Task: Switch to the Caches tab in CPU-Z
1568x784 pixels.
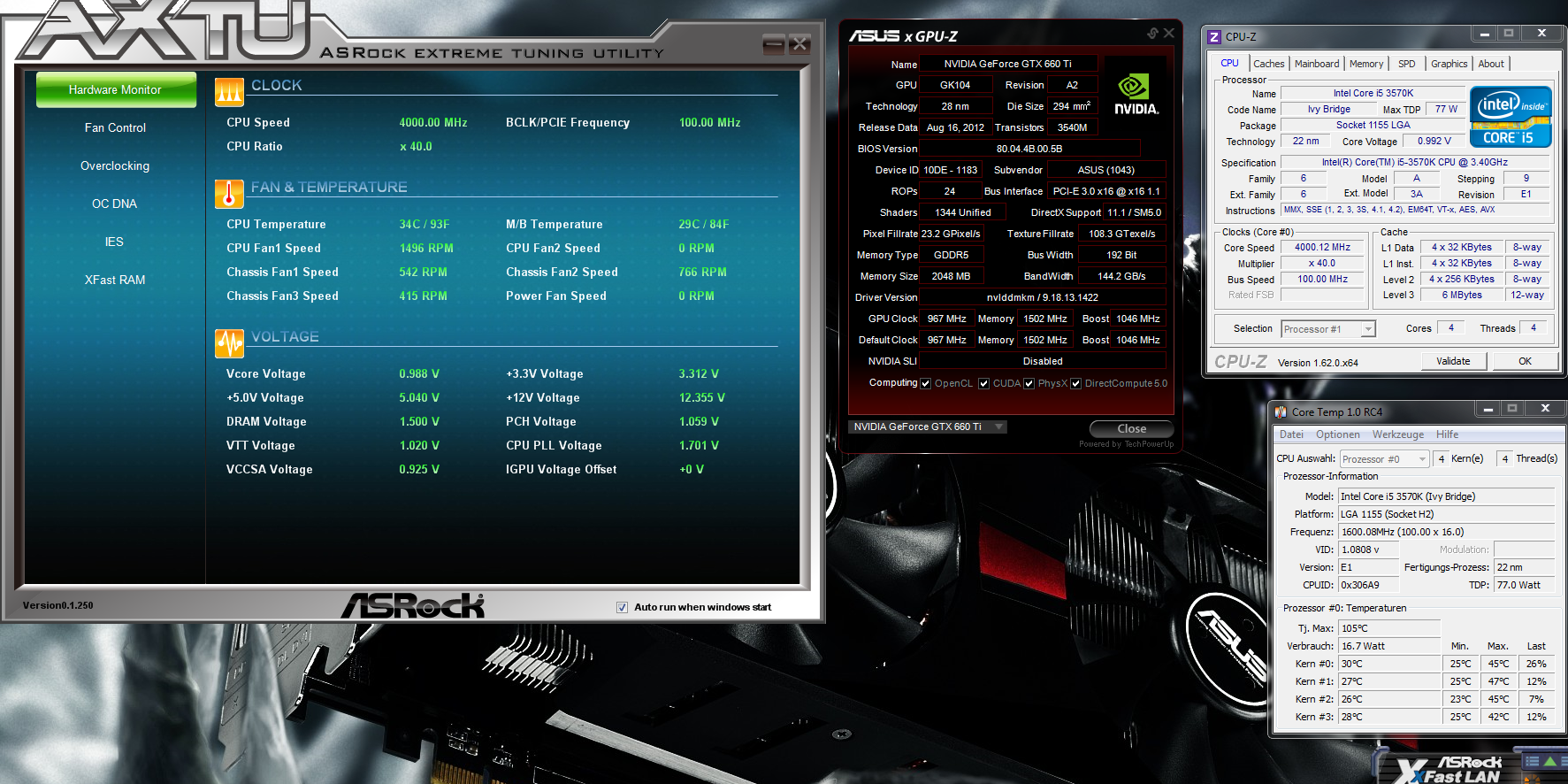Action: coord(1269,64)
